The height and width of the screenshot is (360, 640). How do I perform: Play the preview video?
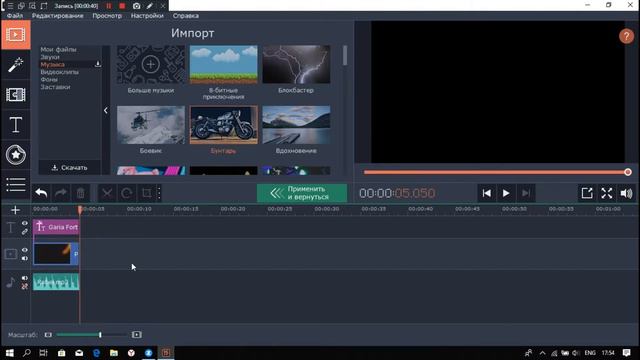click(506, 193)
